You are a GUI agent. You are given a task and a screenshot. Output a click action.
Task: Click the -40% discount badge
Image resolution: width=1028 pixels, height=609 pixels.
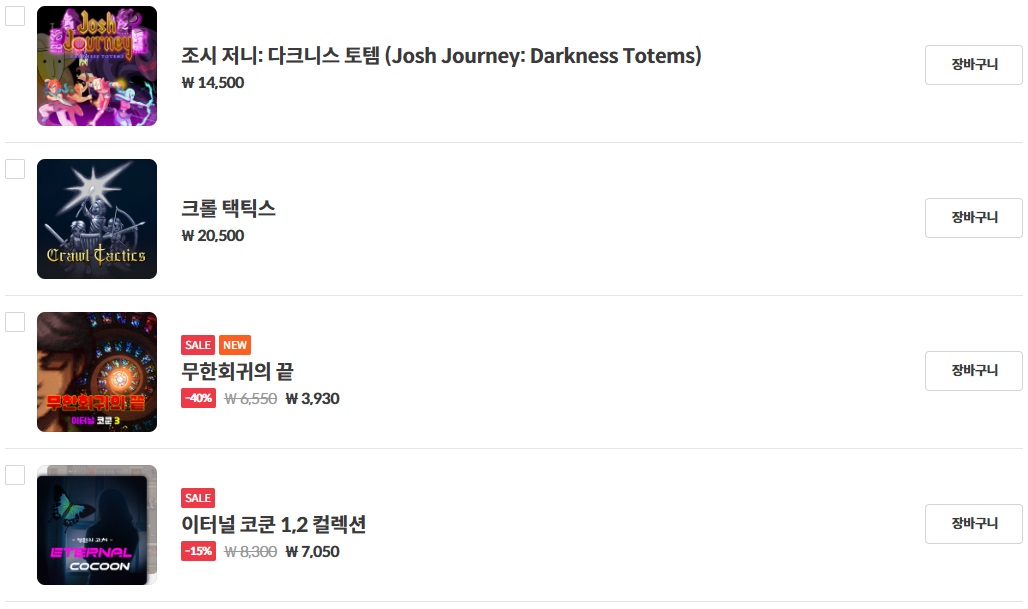tap(198, 398)
